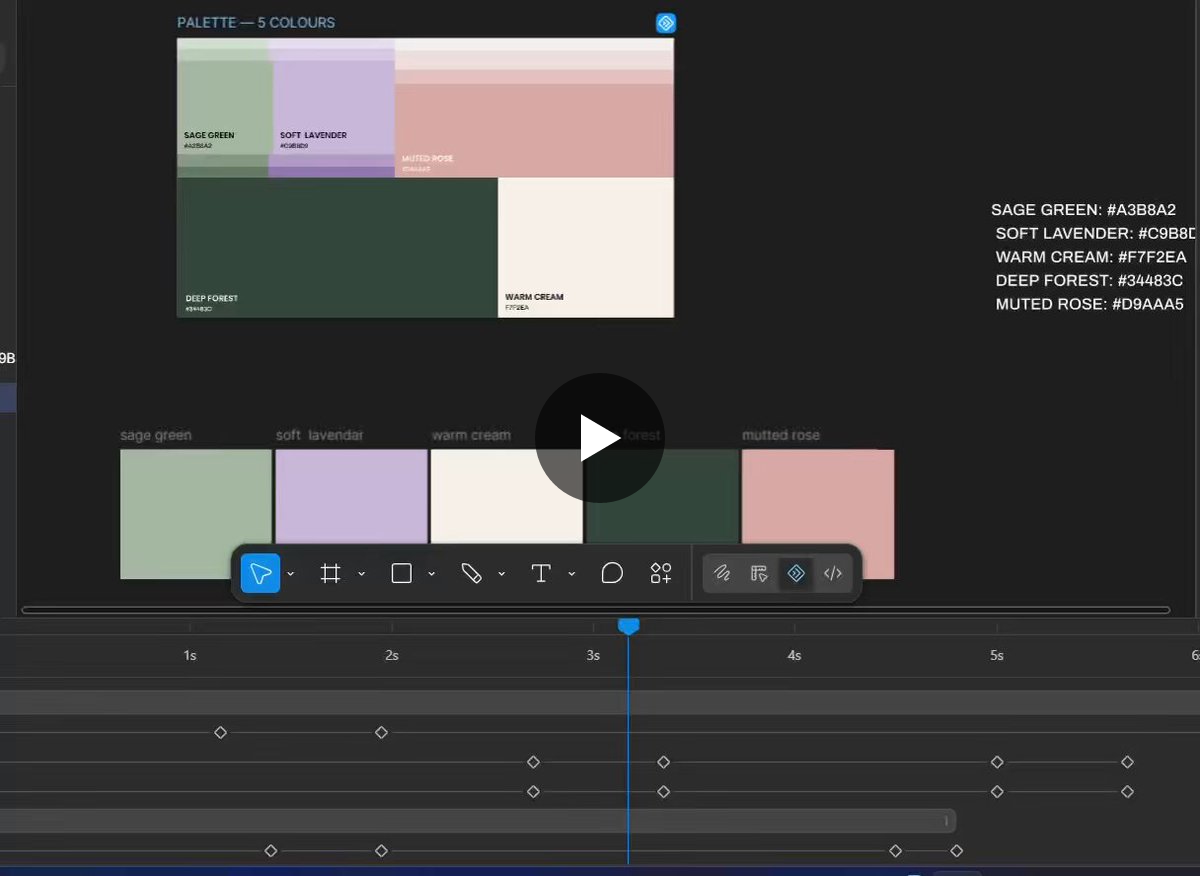Select the SOFT LAVENDER tile in the palette frame
The image size is (1200, 876).
(334, 108)
